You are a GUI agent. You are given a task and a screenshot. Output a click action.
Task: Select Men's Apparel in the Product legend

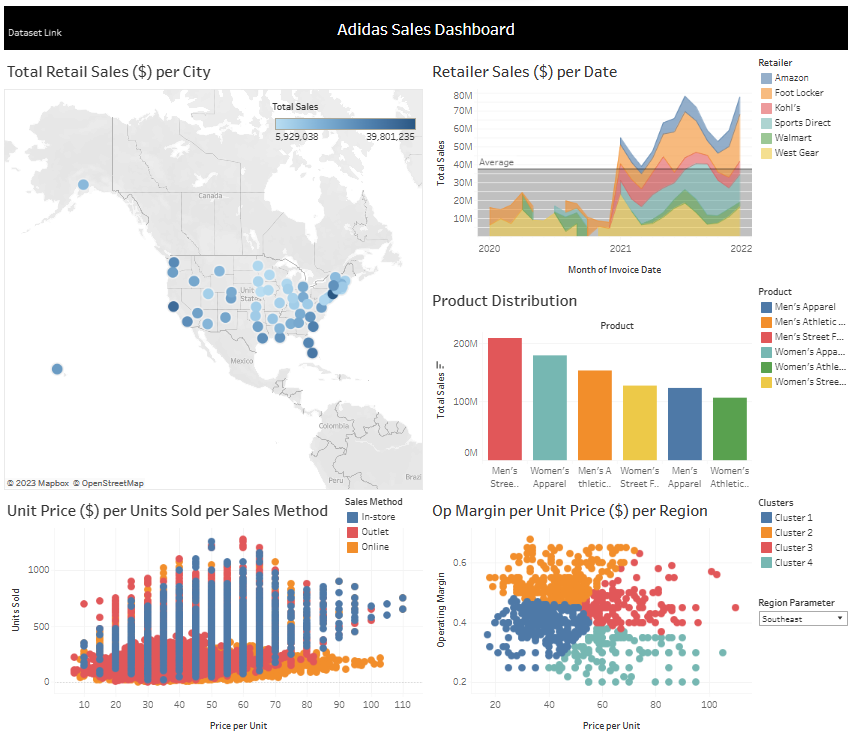(766, 307)
